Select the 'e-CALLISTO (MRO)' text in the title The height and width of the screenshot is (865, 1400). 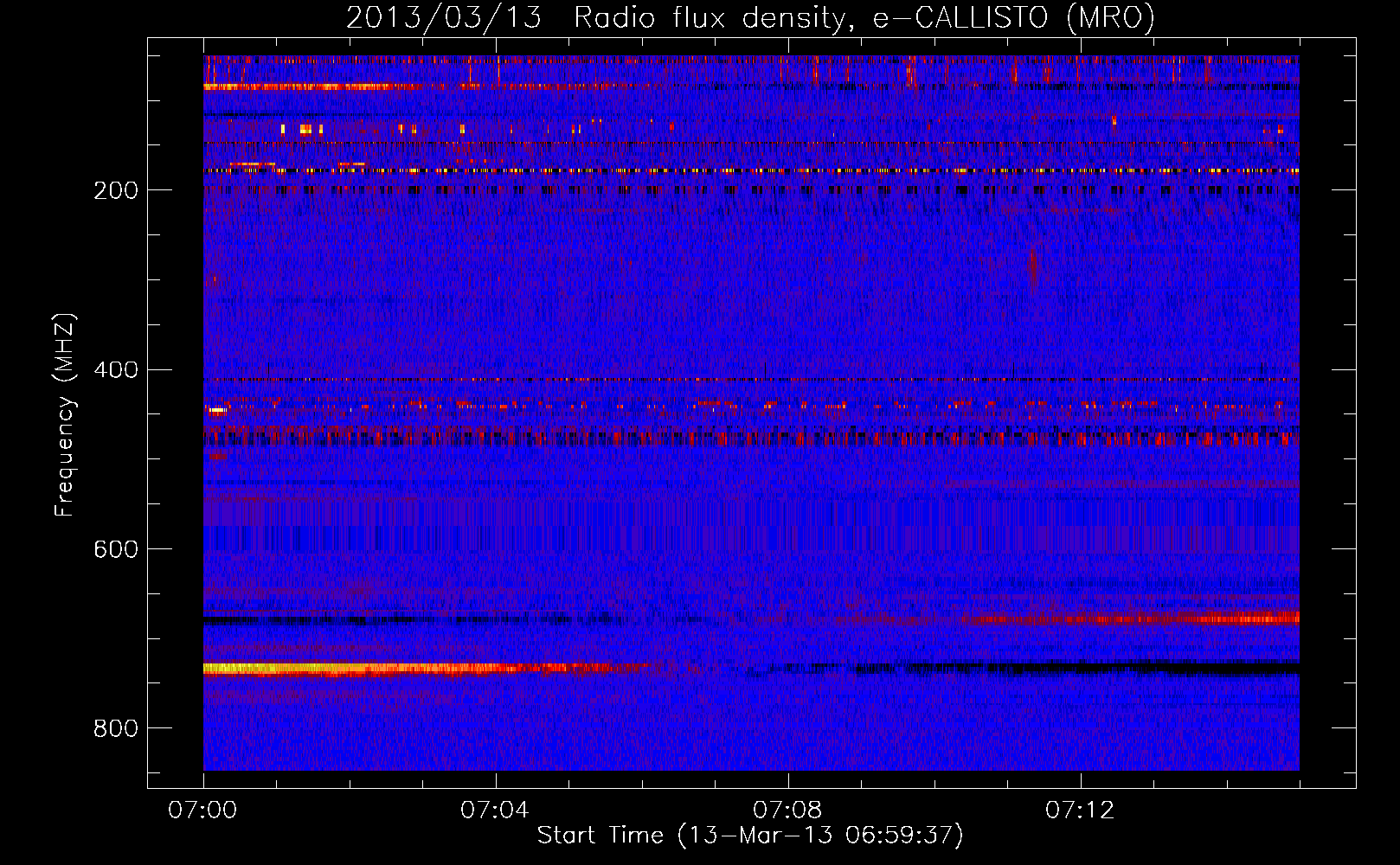(x=1014, y=18)
